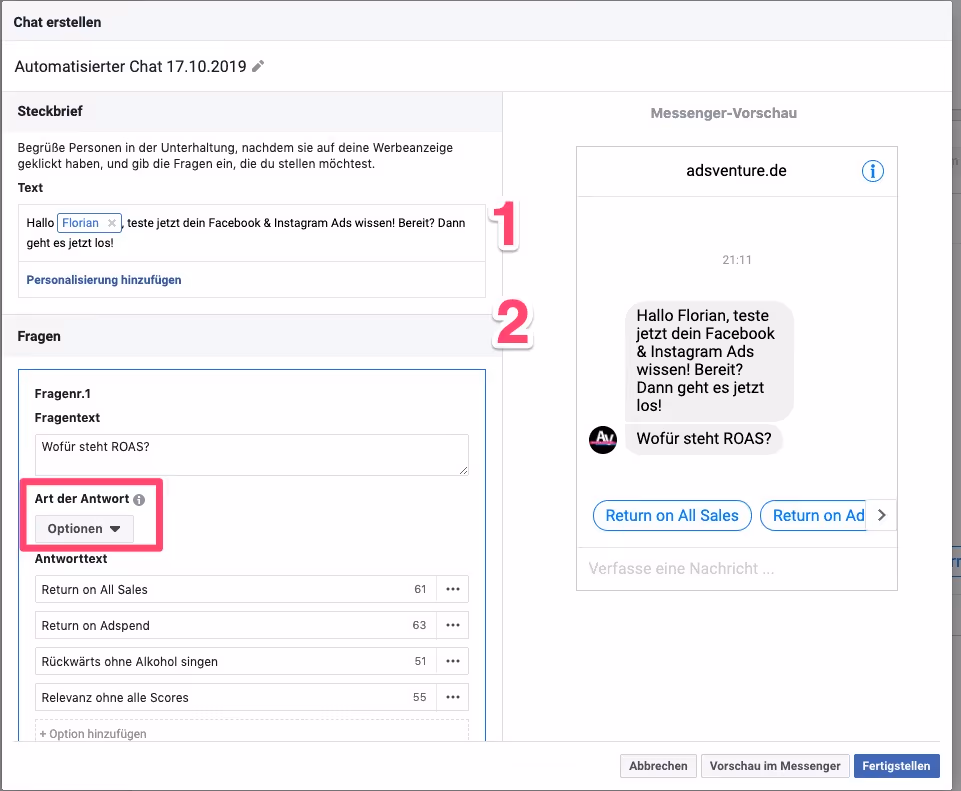The width and height of the screenshot is (961, 791).
Task: Click + Option hinzufügen
Action: [x=252, y=733]
